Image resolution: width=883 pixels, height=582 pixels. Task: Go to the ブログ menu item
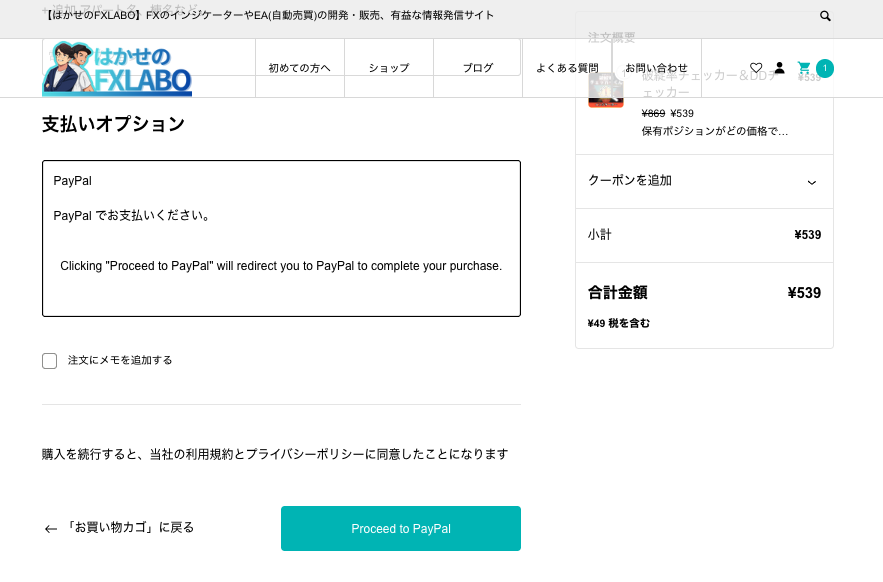pos(478,68)
